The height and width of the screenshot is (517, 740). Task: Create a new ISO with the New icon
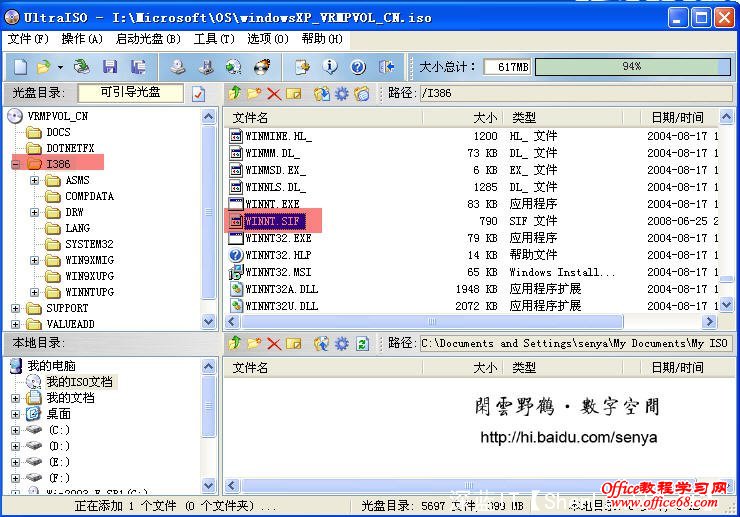(20, 68)
